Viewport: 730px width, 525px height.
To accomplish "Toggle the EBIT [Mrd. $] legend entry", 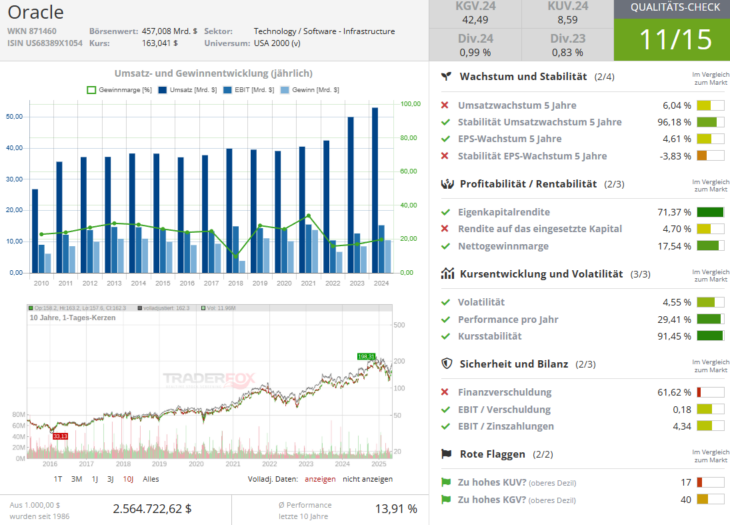I will pos(249,90).
